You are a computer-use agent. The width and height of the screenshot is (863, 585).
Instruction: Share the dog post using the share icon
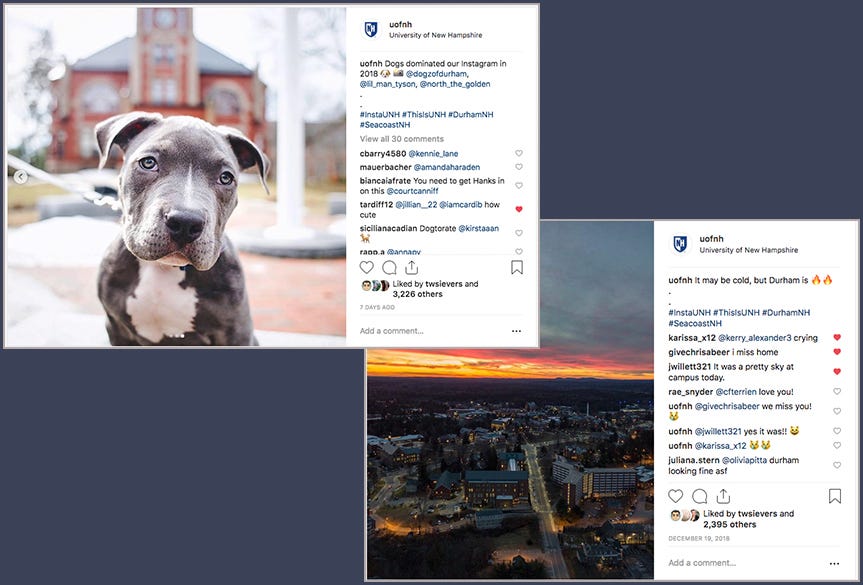pos(412,267)
